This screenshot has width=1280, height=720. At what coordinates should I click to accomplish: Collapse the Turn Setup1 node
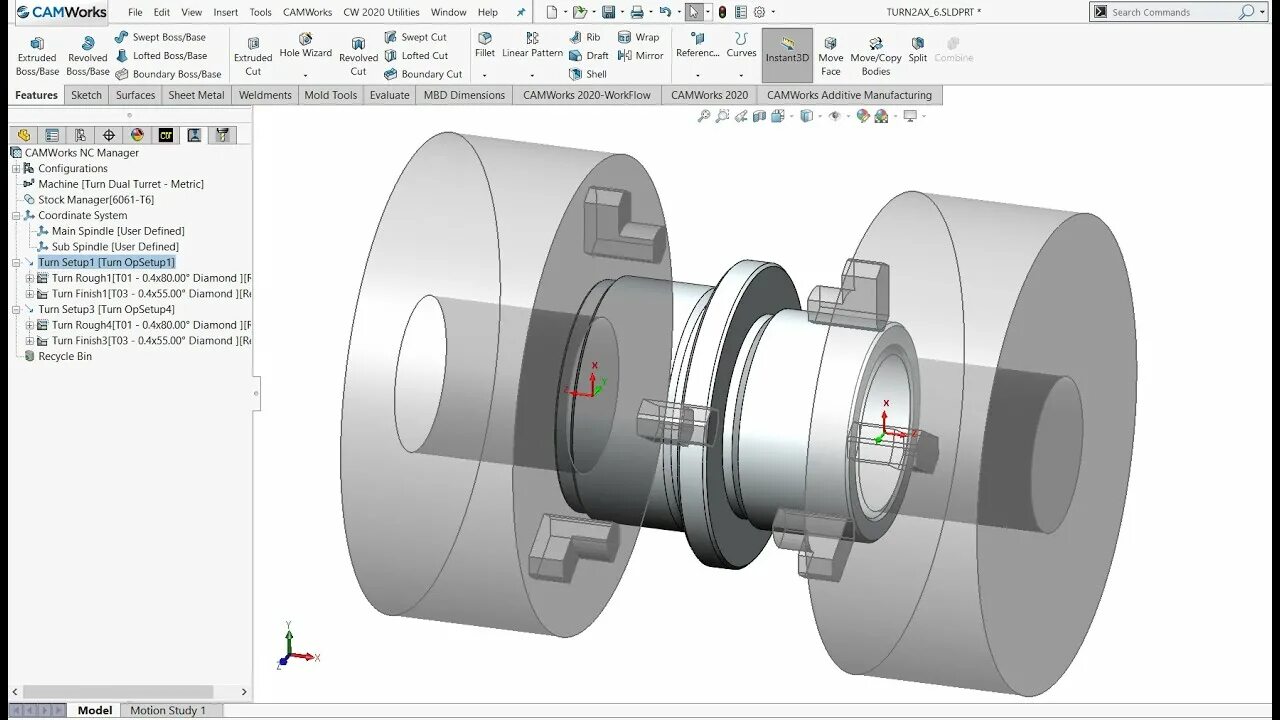click(16, 262)
